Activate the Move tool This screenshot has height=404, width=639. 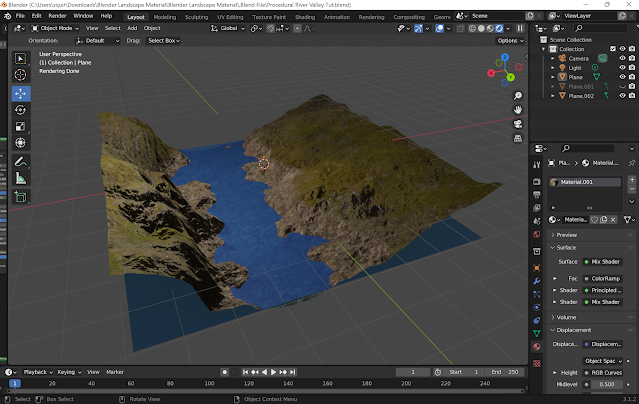[20, 93]
